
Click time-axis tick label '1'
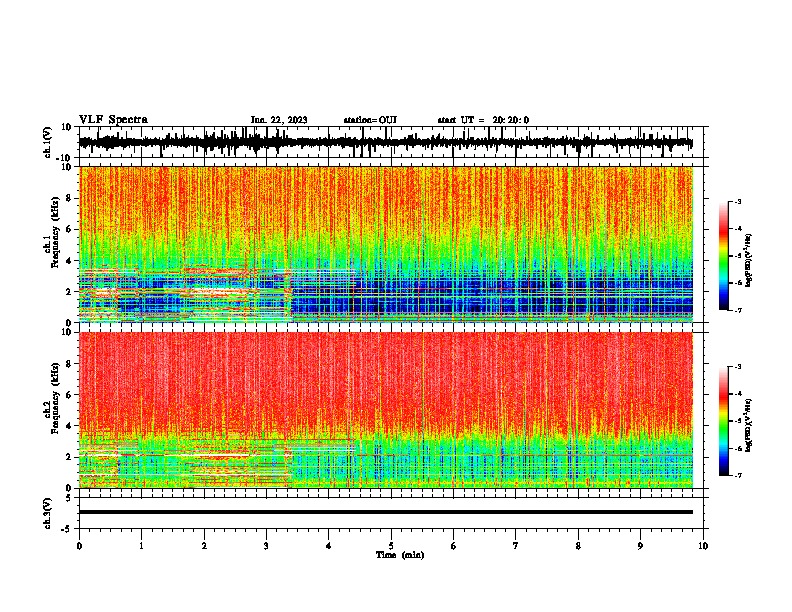click(x=141, y=546)
